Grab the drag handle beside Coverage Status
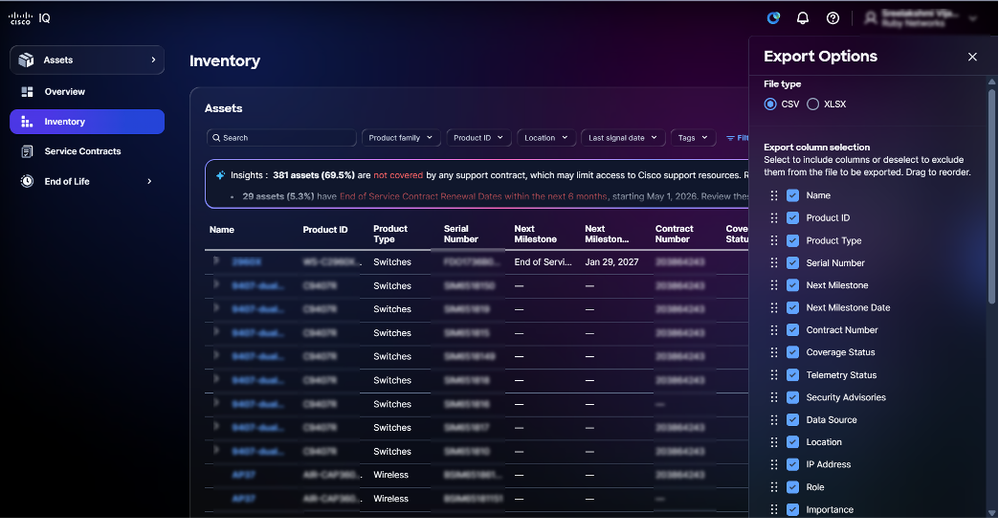Viewport: 999px width, 519px height. tap(774, 352)
